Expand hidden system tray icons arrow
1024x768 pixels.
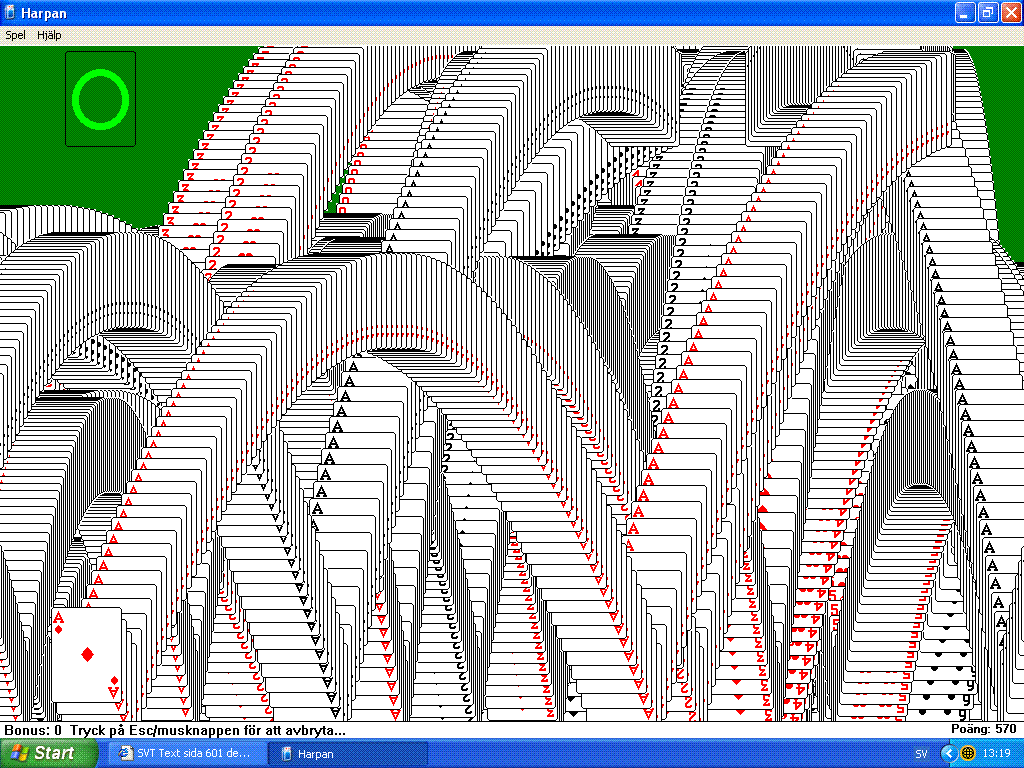948,753
